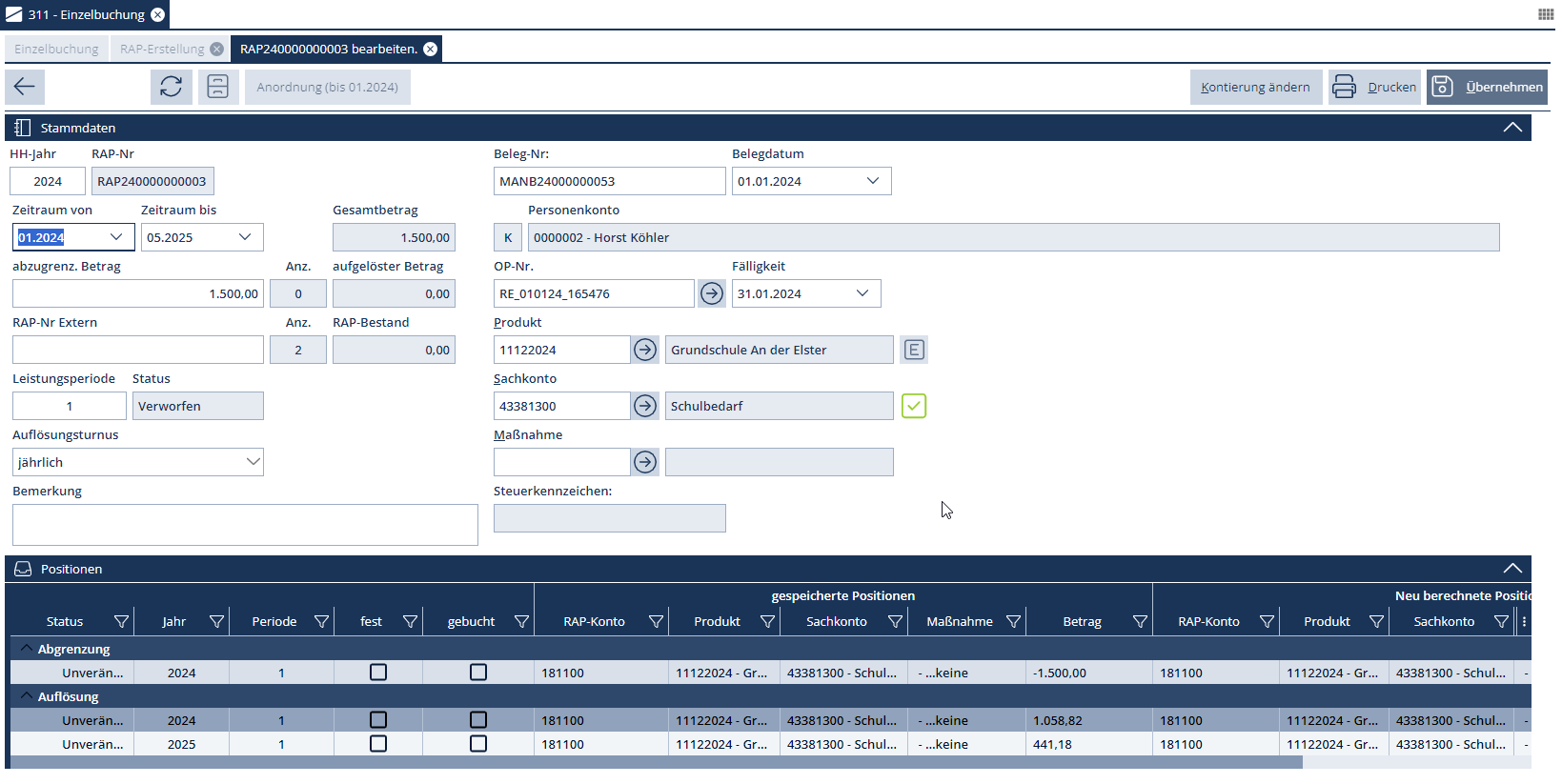Click the Maßnahme lookup arrow icon
Viewport: 1562px width, 784px height.
pyautogui.click(x=645, y=462)
